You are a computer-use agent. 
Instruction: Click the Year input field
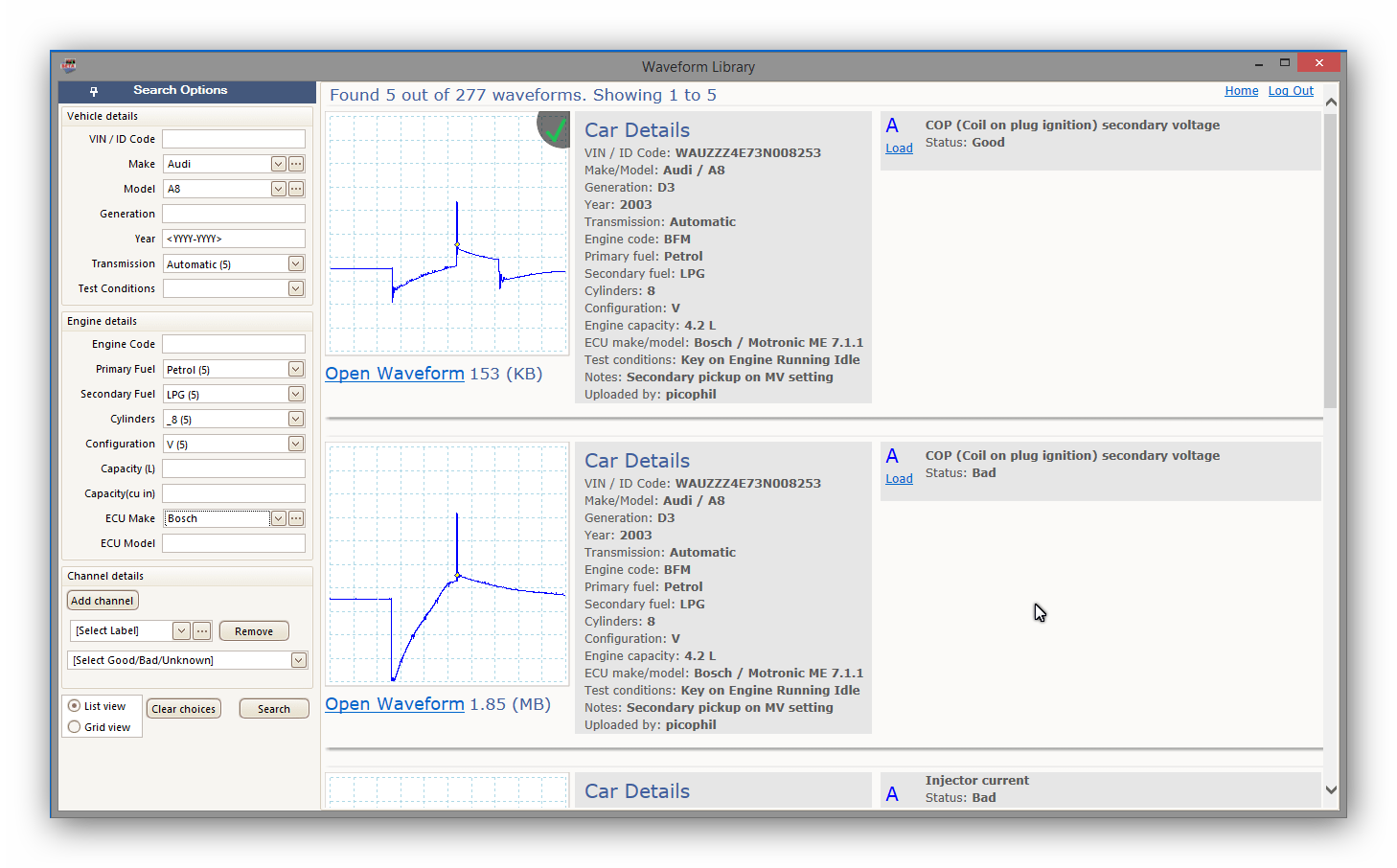(x=234, y=239)
